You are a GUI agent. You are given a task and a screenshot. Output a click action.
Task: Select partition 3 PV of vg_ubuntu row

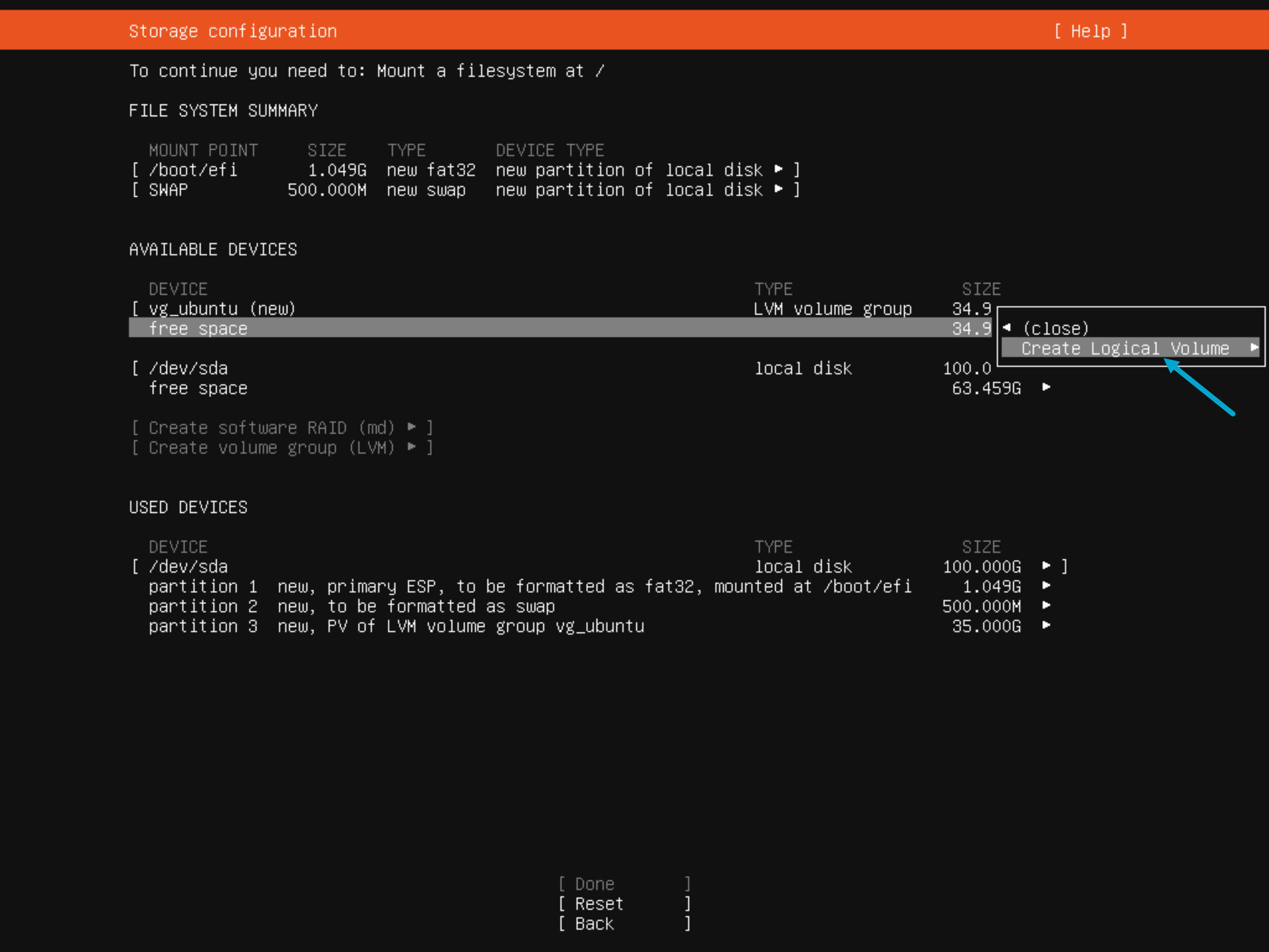coord(396,626)
